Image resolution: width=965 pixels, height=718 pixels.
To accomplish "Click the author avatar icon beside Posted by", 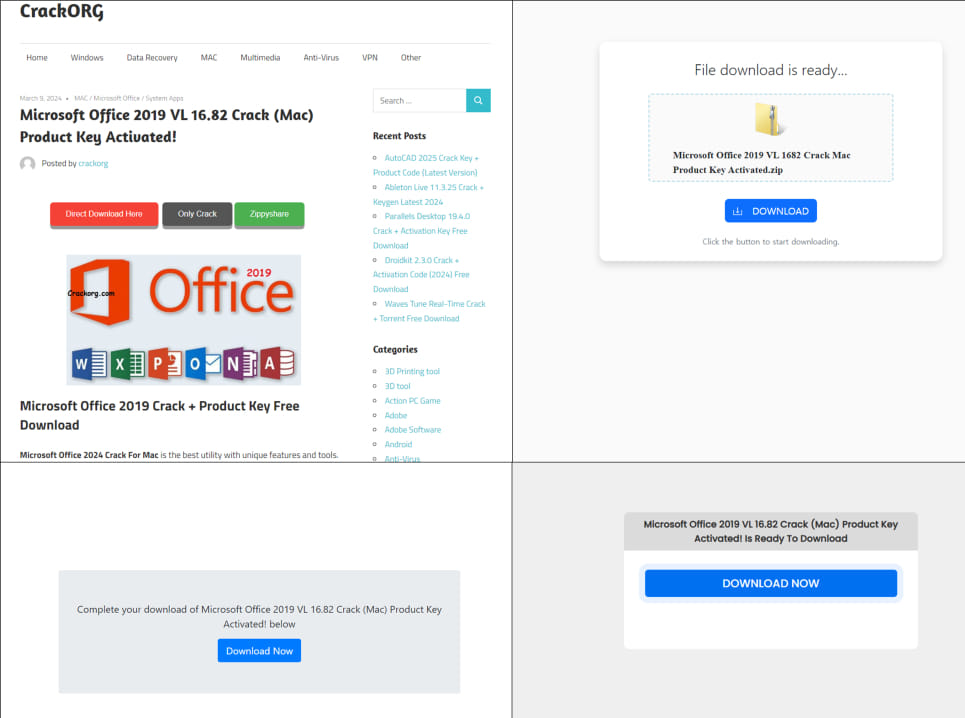I will pyautogui.click(x=28, y=164).
